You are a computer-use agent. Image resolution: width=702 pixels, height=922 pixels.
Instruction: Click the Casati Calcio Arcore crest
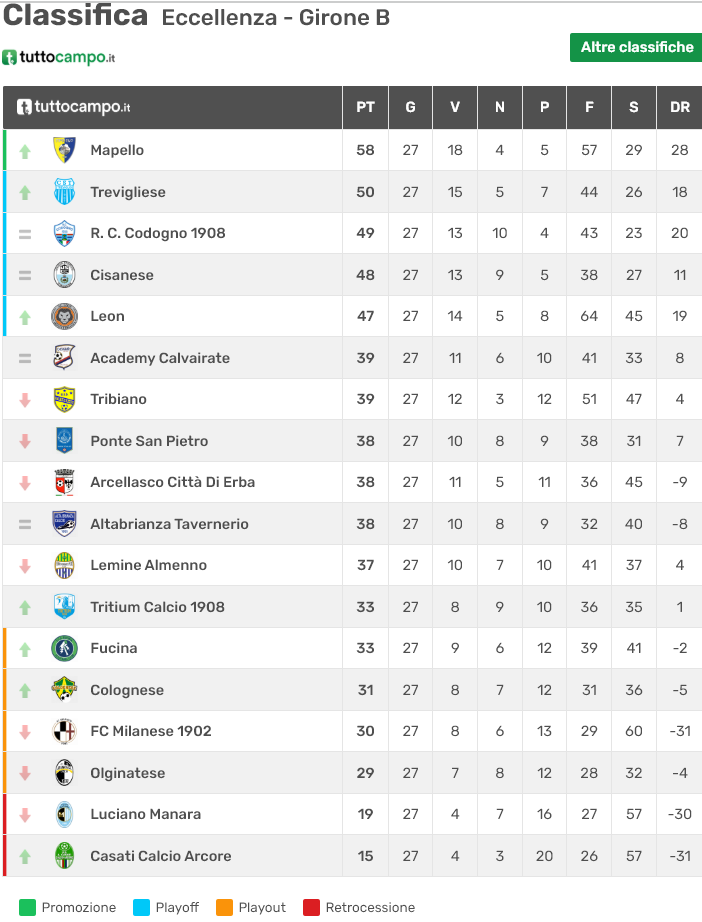click(x=64, y=856)
